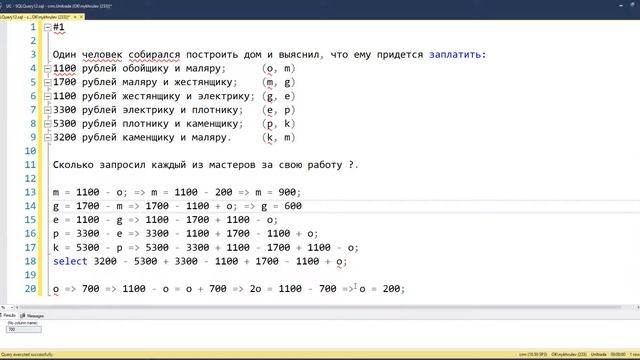Viewport: 640px width, 360px height.
Task: Switch to the Messages tab
Action: coord(32,316)
